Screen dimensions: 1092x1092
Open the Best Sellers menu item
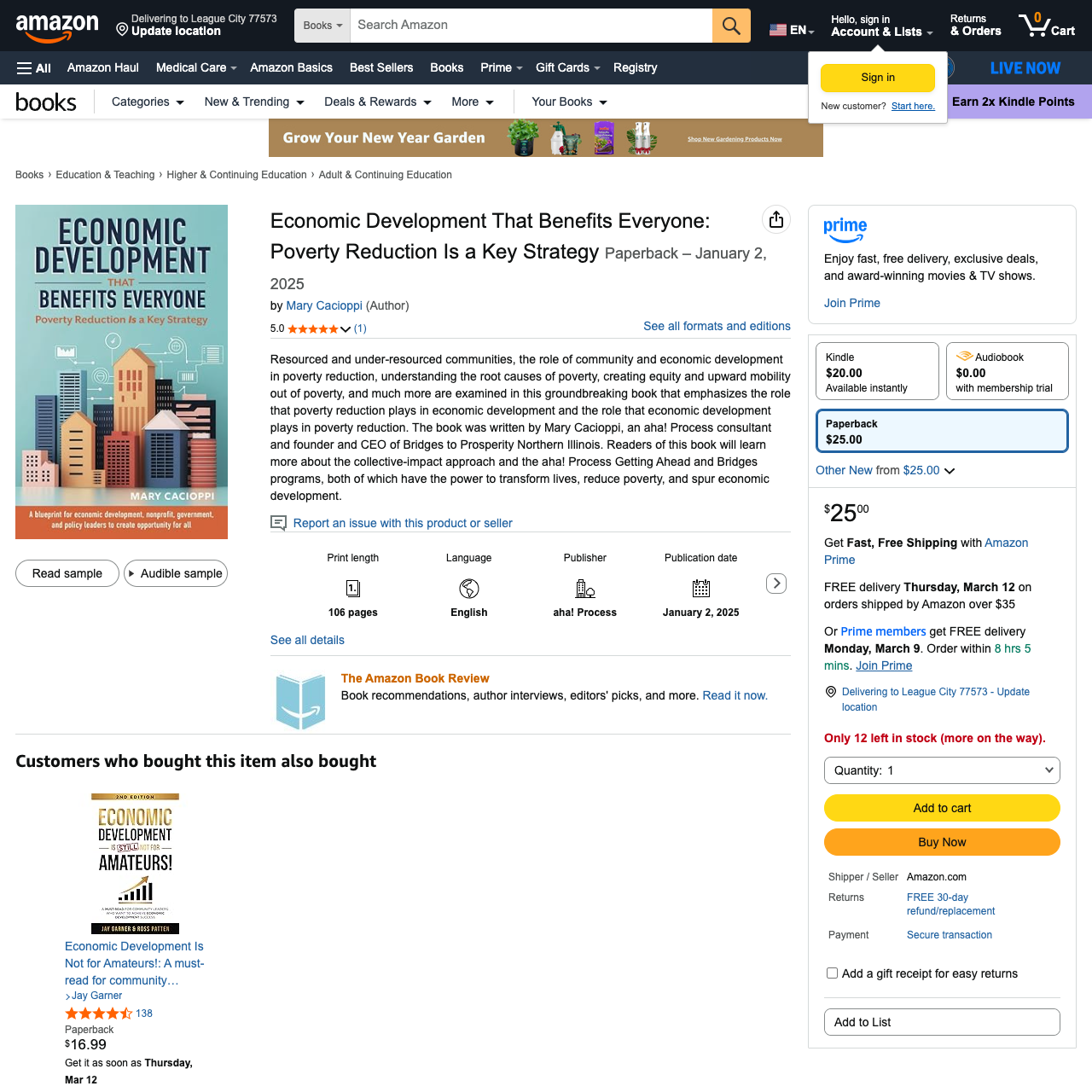pyautogui.click(x=381, y=68)
